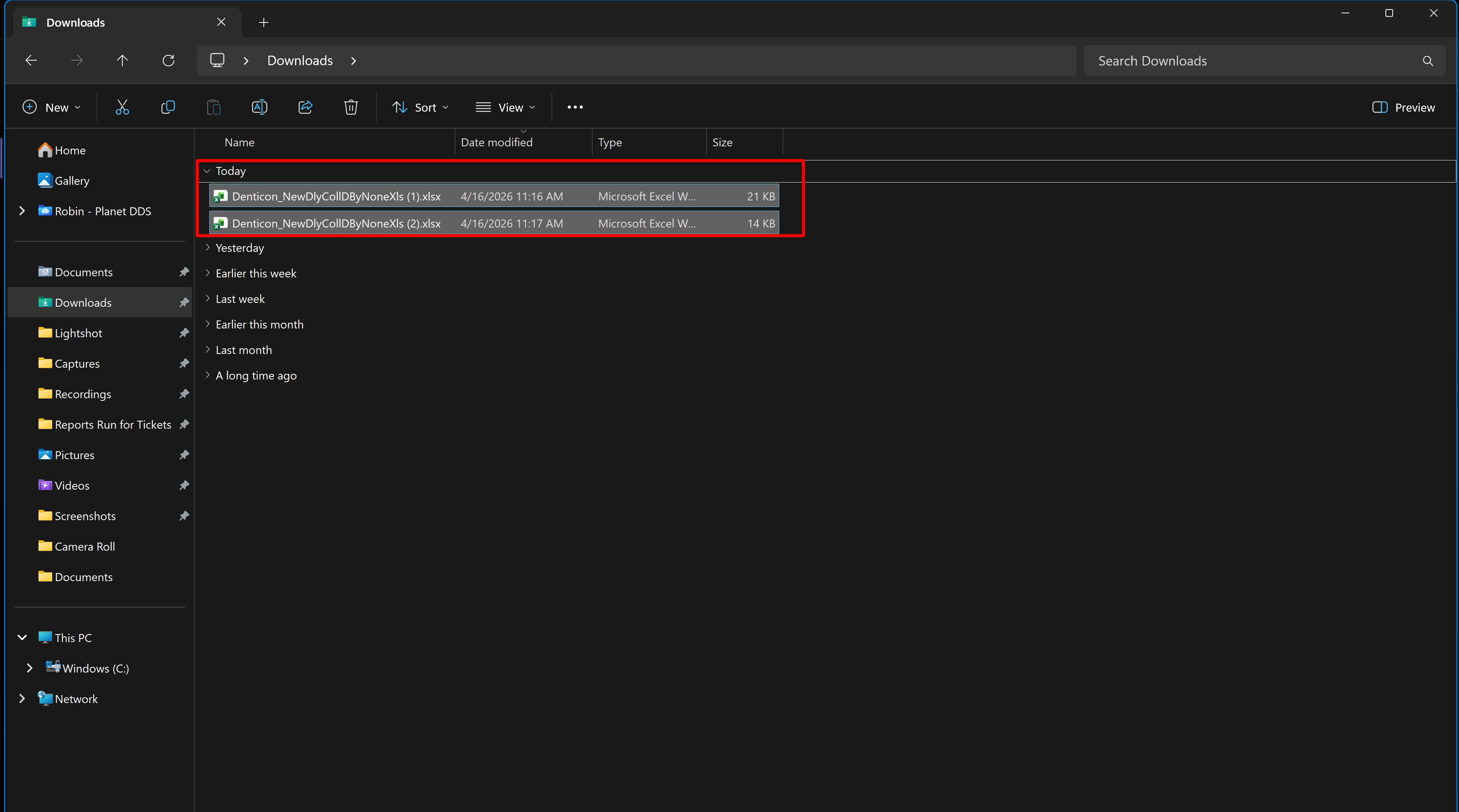Open address bar chevron after Downloads
Image resolution: width=1459 pixels, height=812 pixels.
[x=353, y=61]
